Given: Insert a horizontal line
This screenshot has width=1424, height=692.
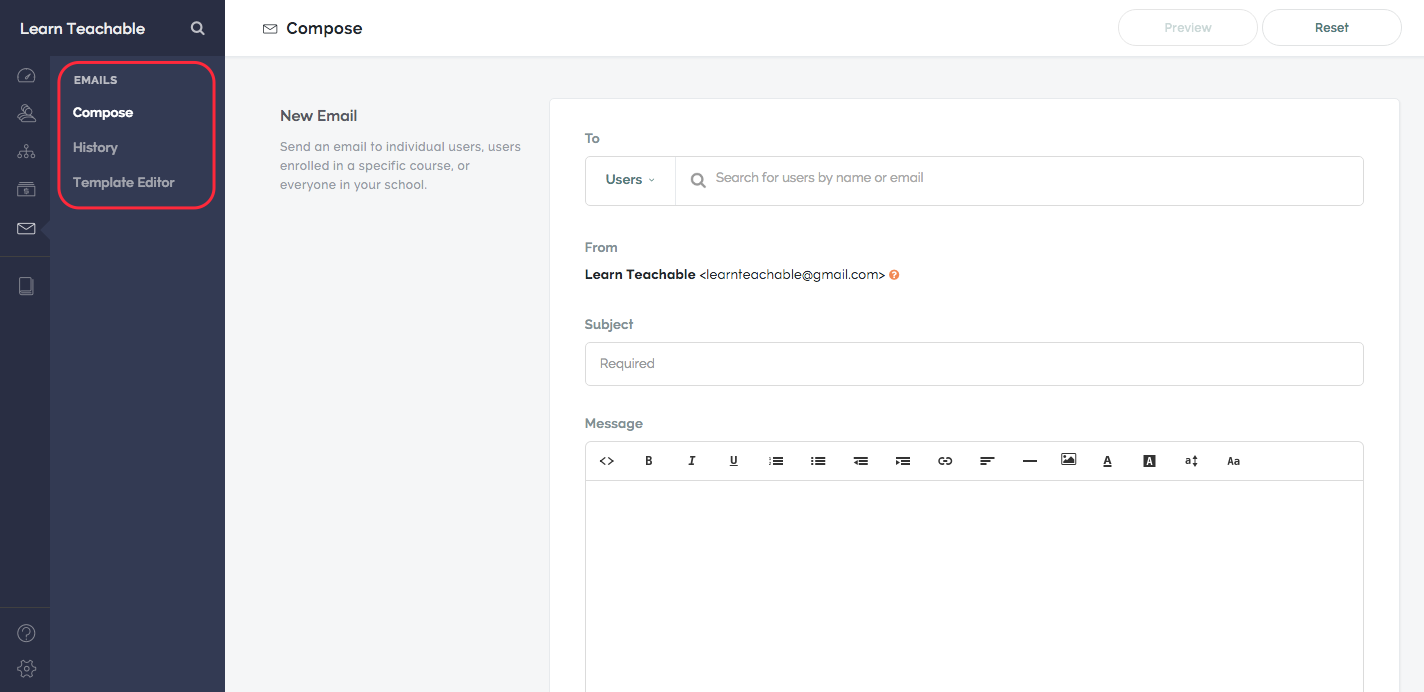Looking at the screenshot, I should (x=1030, y=461).
